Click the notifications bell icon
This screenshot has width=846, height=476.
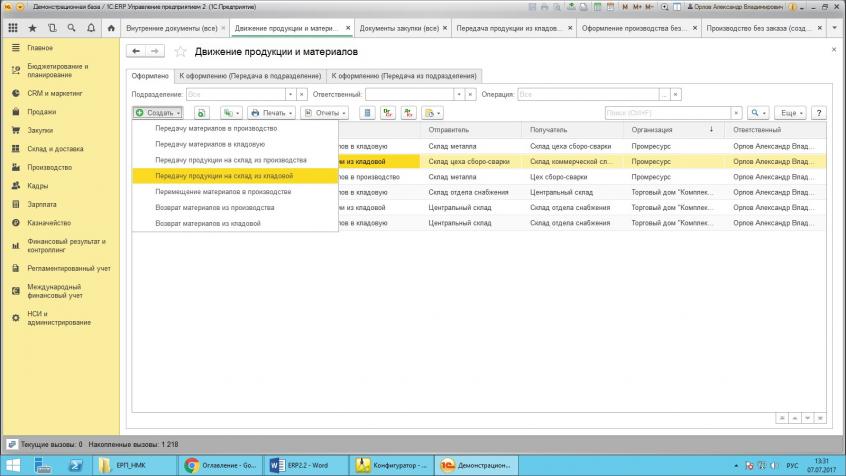91,27
